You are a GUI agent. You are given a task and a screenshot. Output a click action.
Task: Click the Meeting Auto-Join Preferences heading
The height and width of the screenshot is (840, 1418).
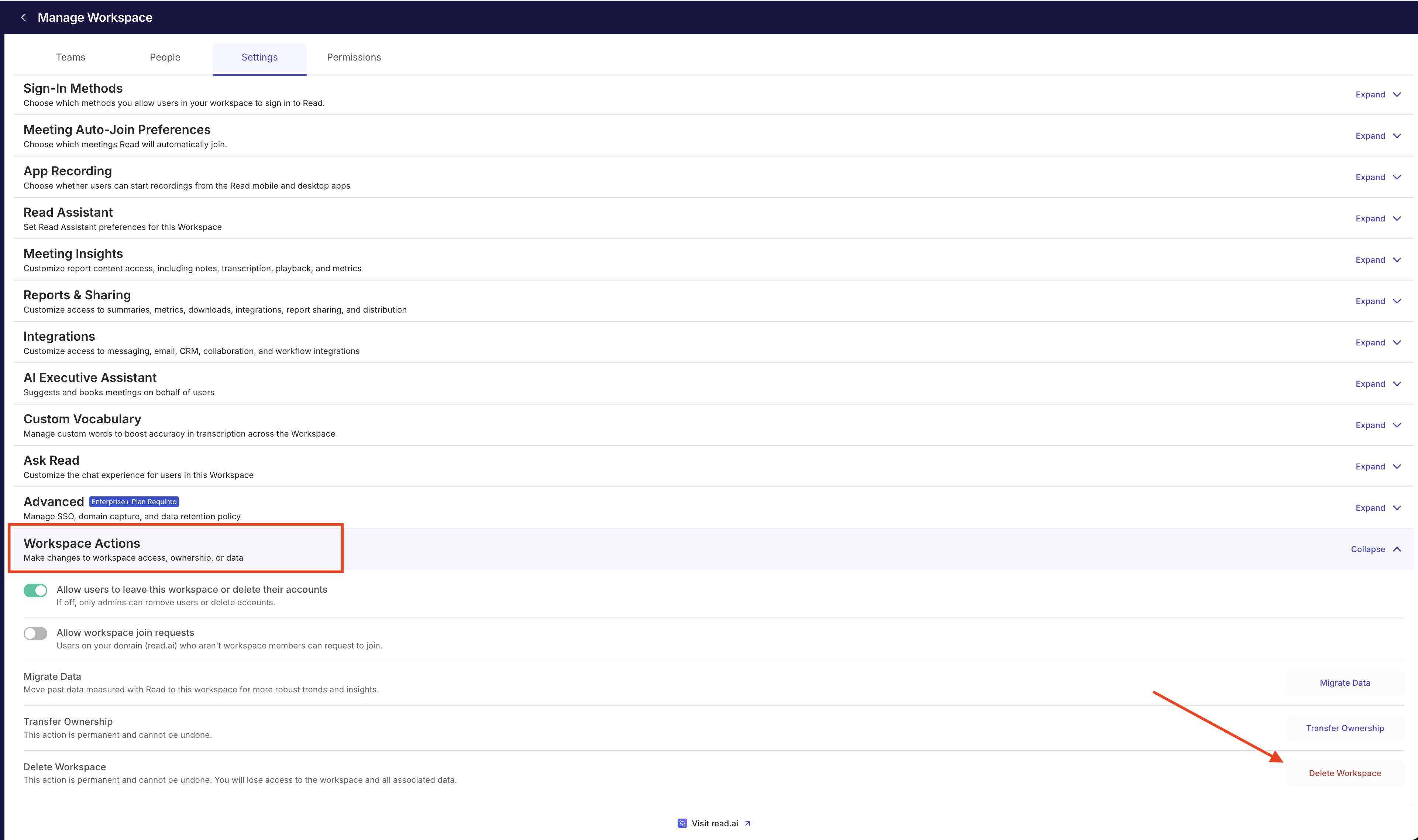click(x=117, y=130)
